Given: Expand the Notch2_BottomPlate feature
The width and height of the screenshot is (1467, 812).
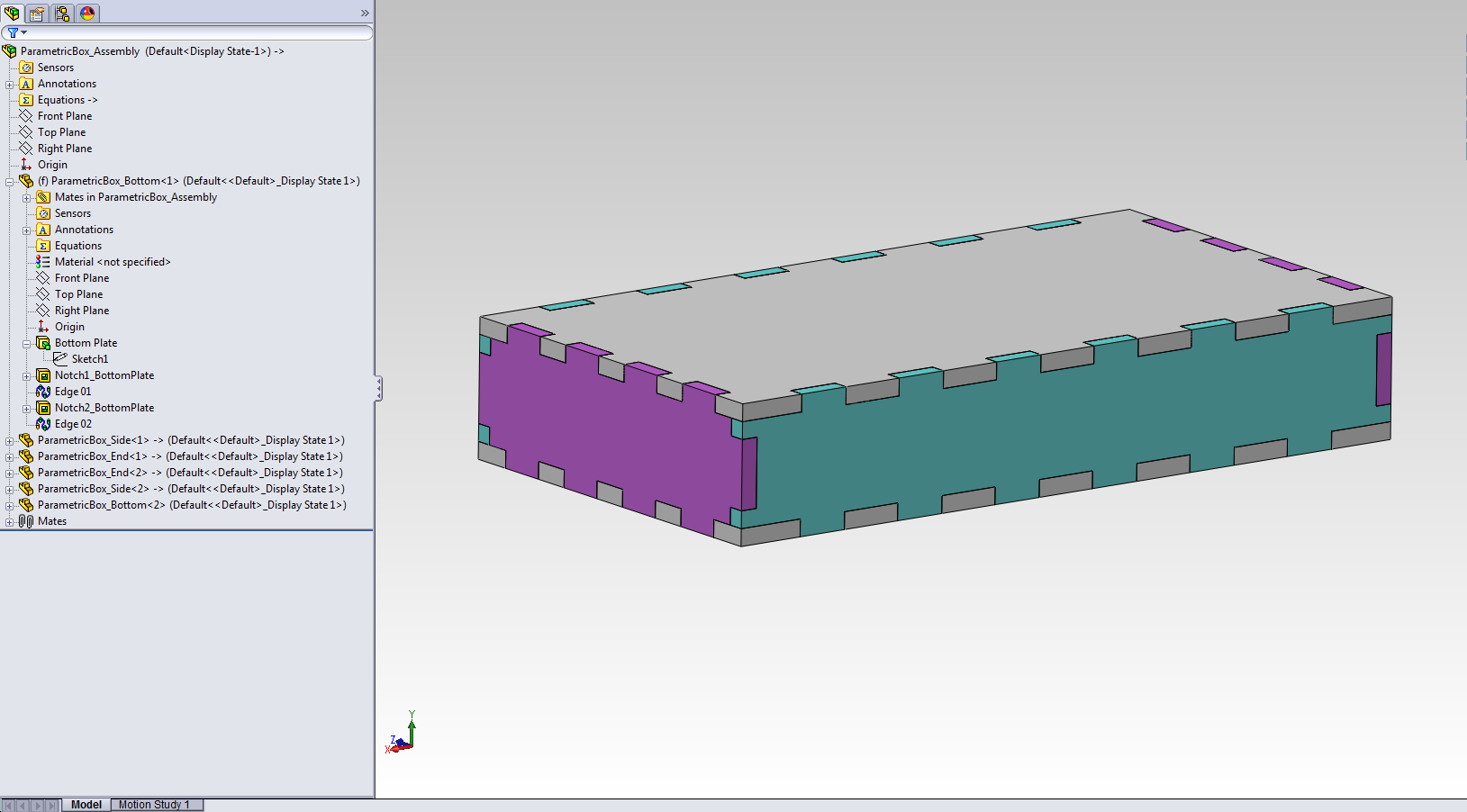Looking at the screenshot, I should point(27,409).
